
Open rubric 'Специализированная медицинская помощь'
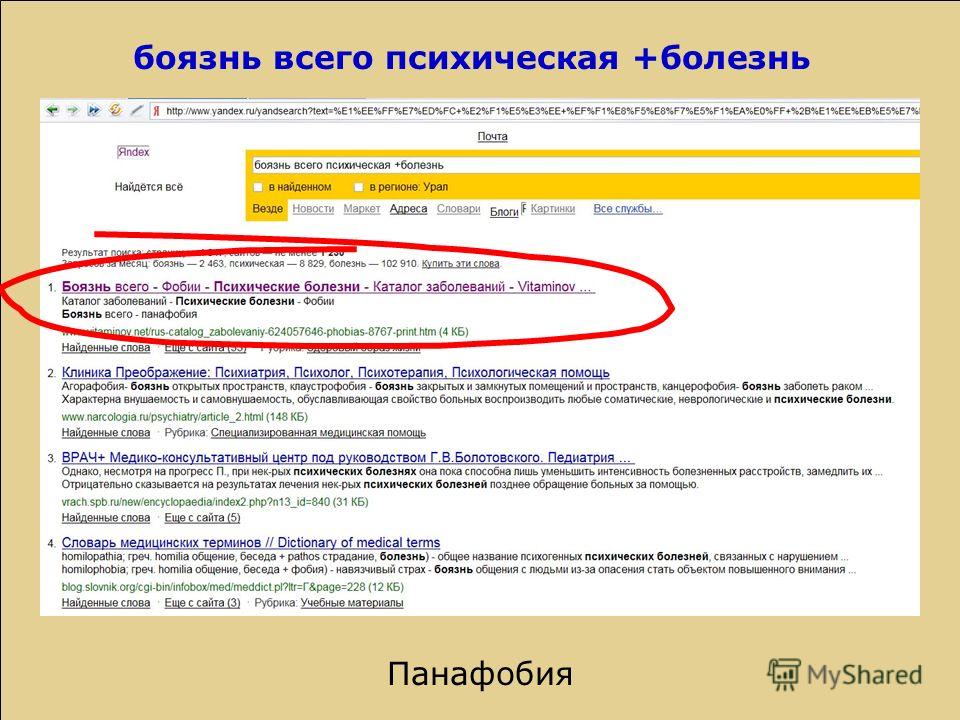[x=318, y=433]
